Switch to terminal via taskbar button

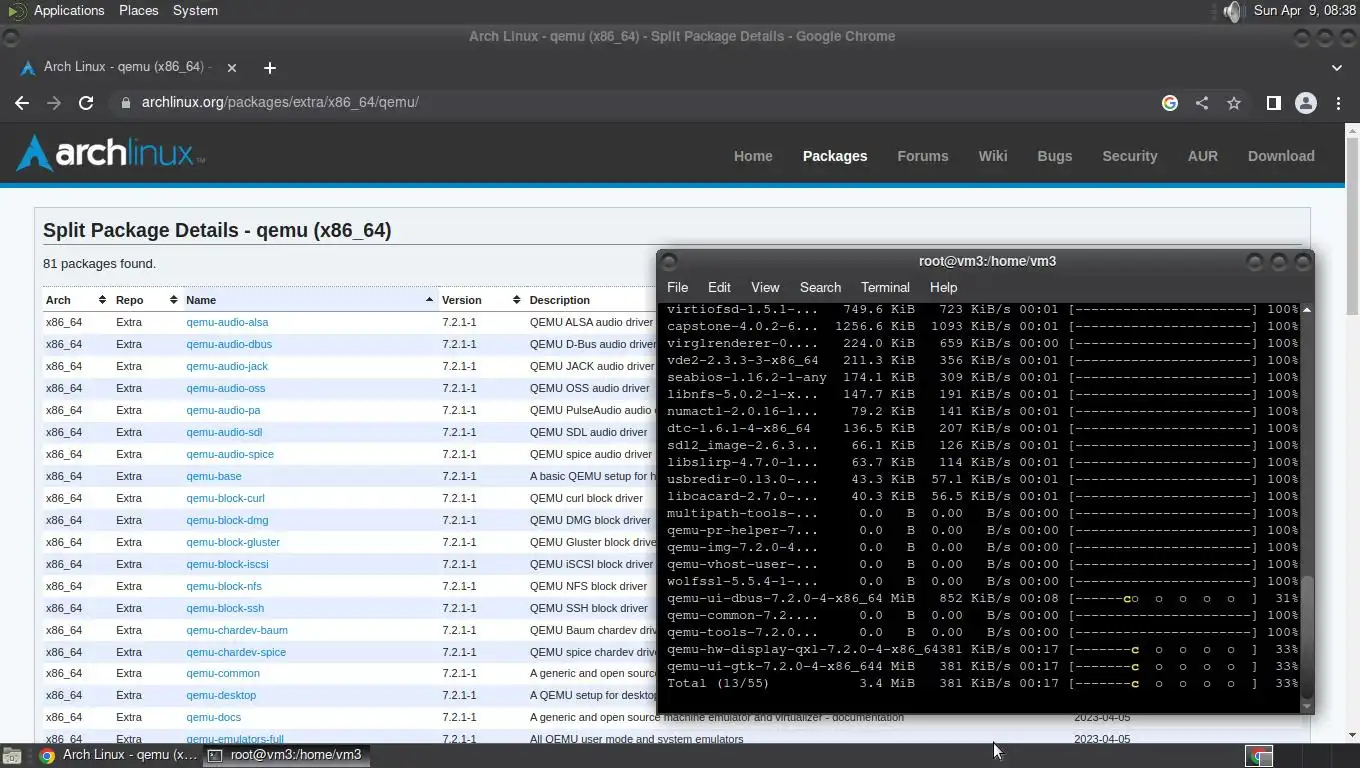click(x=286, y=756)
